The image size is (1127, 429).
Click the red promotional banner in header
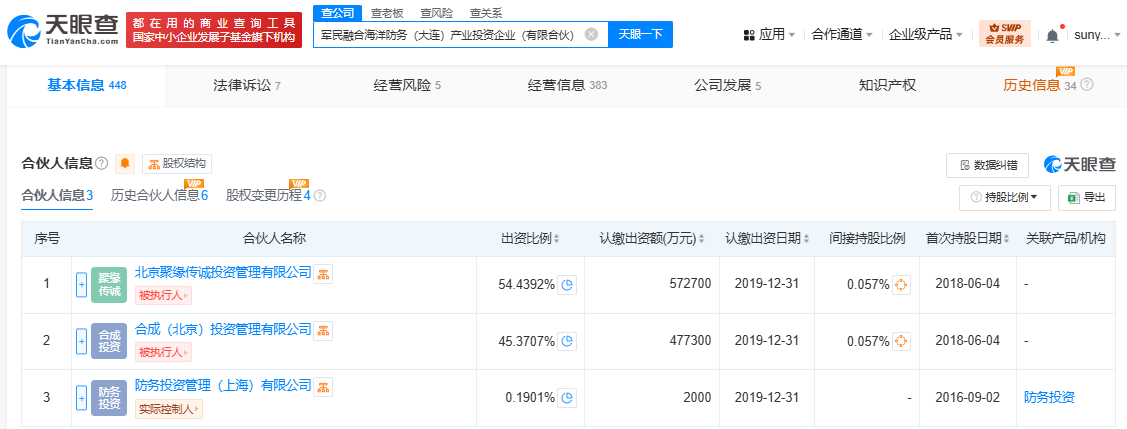[x=214, y=30]
